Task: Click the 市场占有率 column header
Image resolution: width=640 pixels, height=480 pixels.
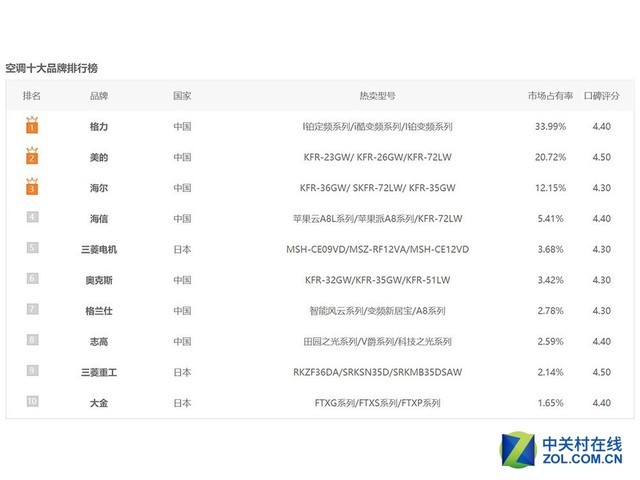Action: click(550, 96)
